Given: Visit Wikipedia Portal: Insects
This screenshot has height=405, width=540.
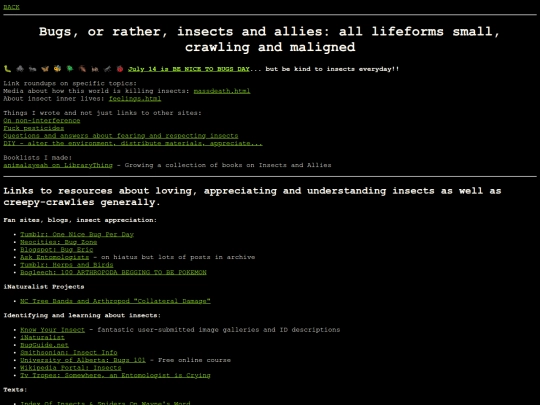Looking at the screenshot, I should (x=71, y=368).
